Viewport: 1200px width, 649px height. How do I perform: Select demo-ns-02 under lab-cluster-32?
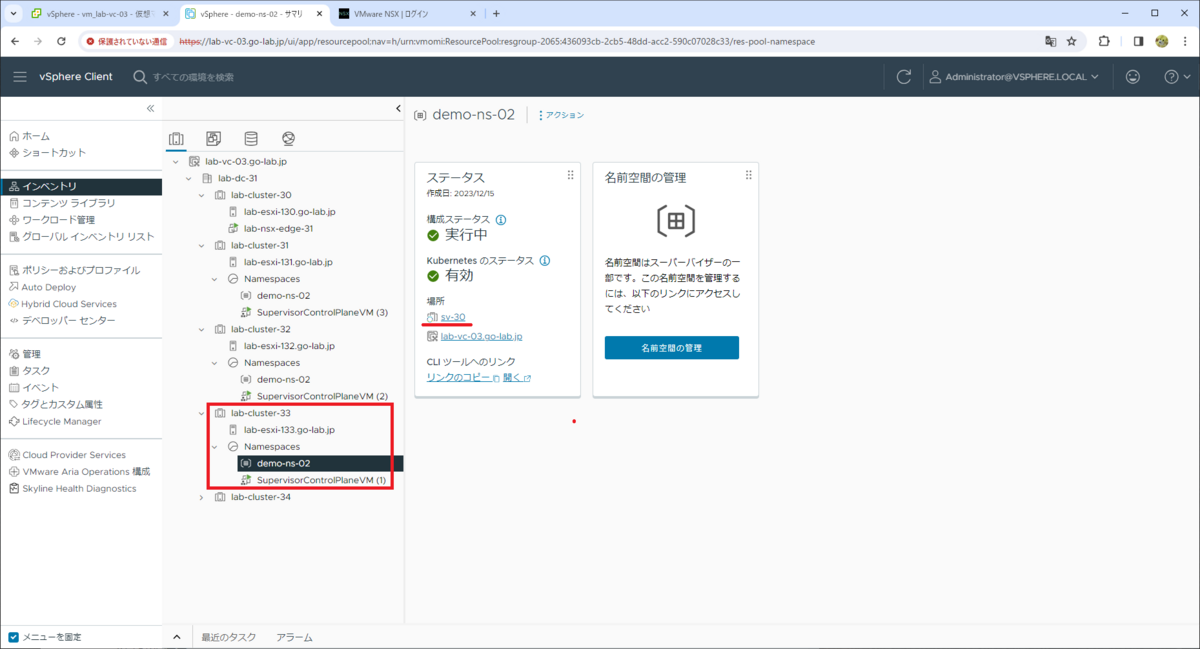click(x=283, y=379)
